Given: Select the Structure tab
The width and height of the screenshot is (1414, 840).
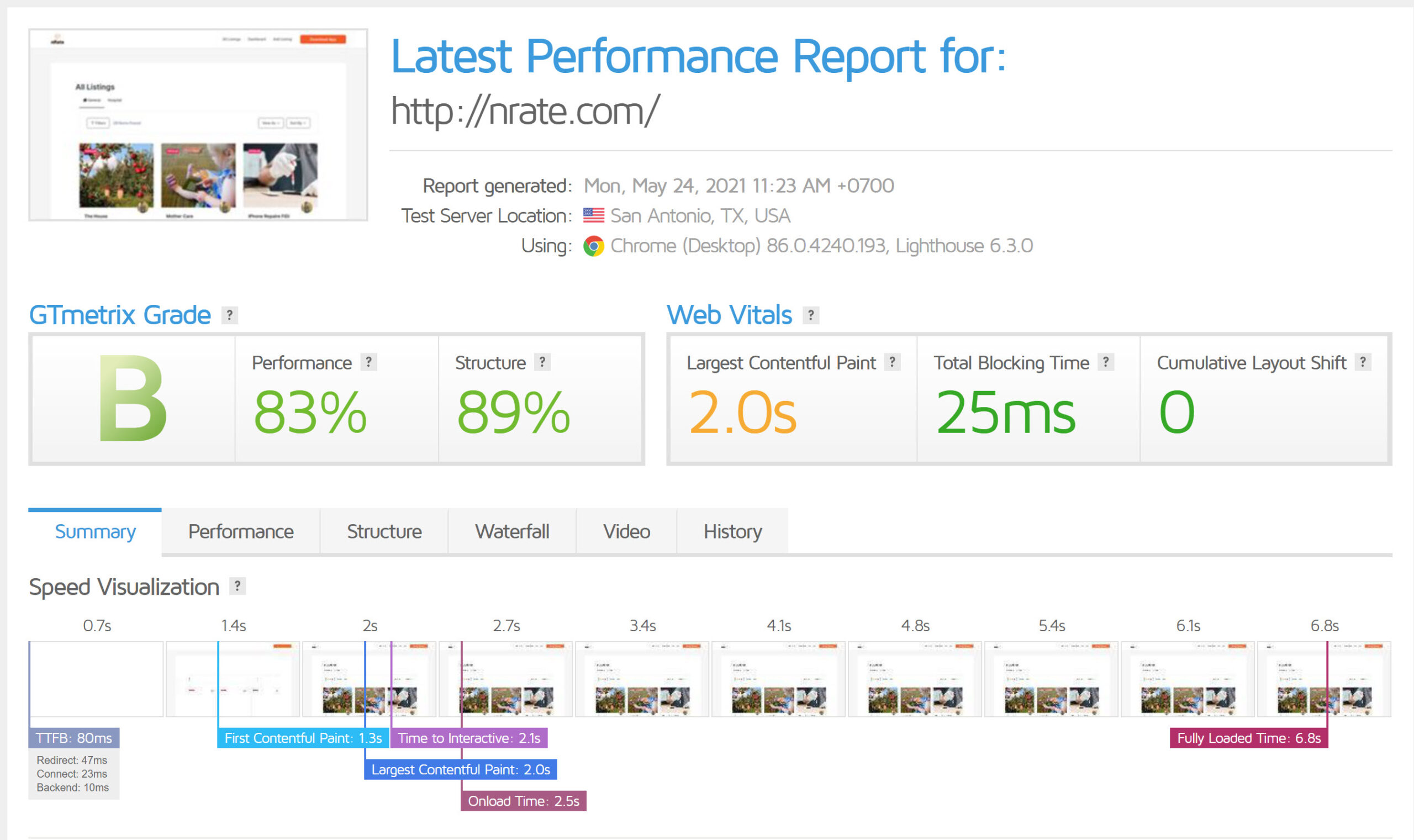Looking at the screenshot, I should [x=384, y=531].
